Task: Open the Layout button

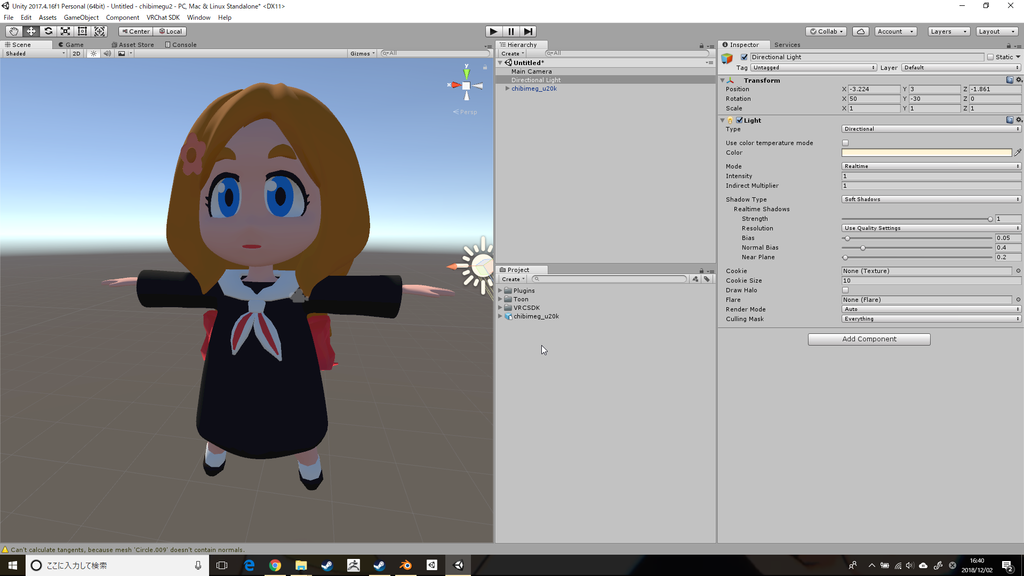Action: 996,31
